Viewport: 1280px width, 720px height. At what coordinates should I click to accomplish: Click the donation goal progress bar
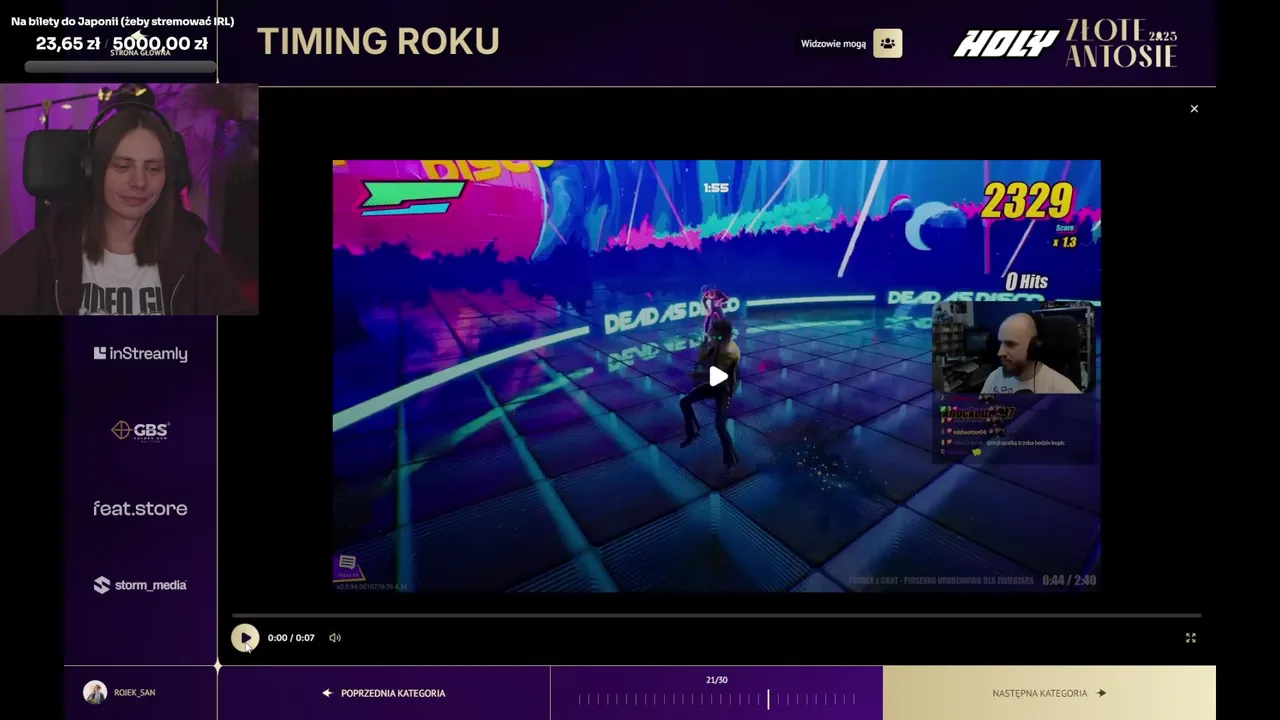(x=120, y=67)
